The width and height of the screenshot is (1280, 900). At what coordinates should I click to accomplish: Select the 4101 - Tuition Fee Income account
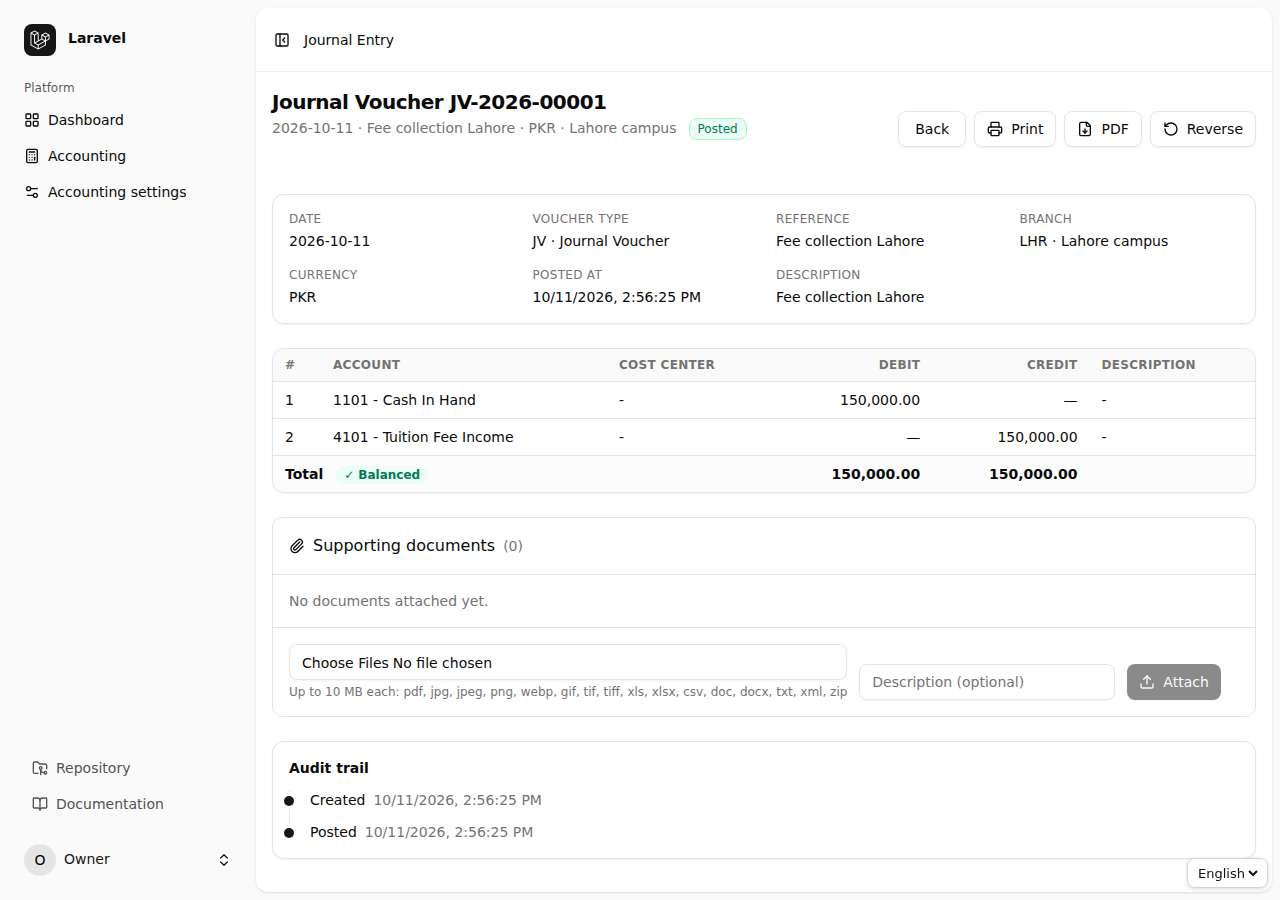click(423, 437)
